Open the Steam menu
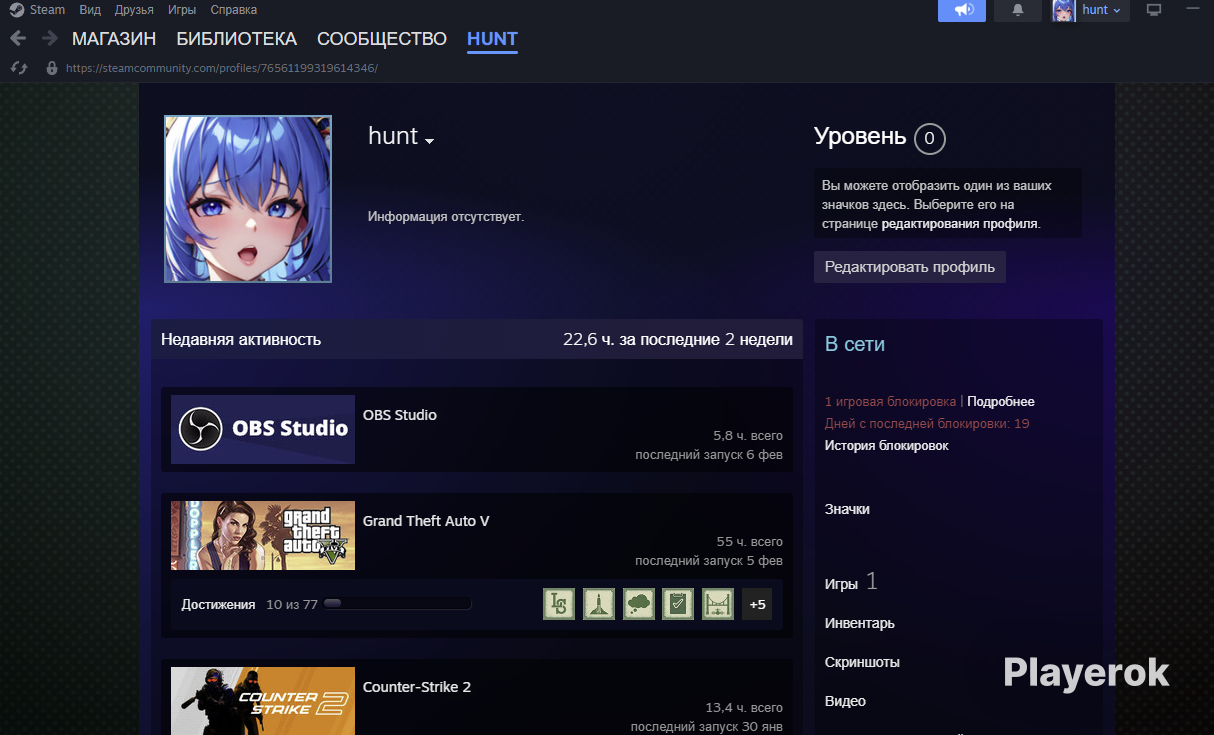The width and height of the screenshot is (1214, 735). tap(47, 10)
